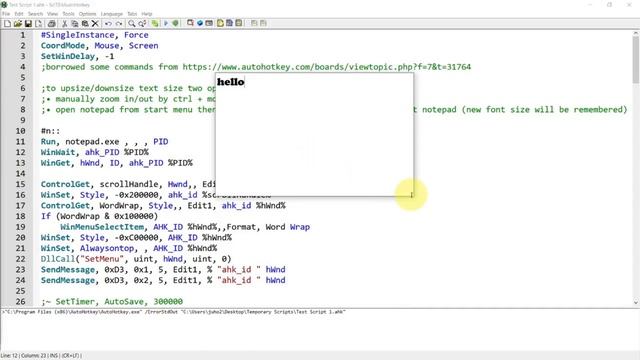Click 'WinSet, Alwaysontop' on line 21
The width and height of the screenshot is (640, 360).
(87, 248)
